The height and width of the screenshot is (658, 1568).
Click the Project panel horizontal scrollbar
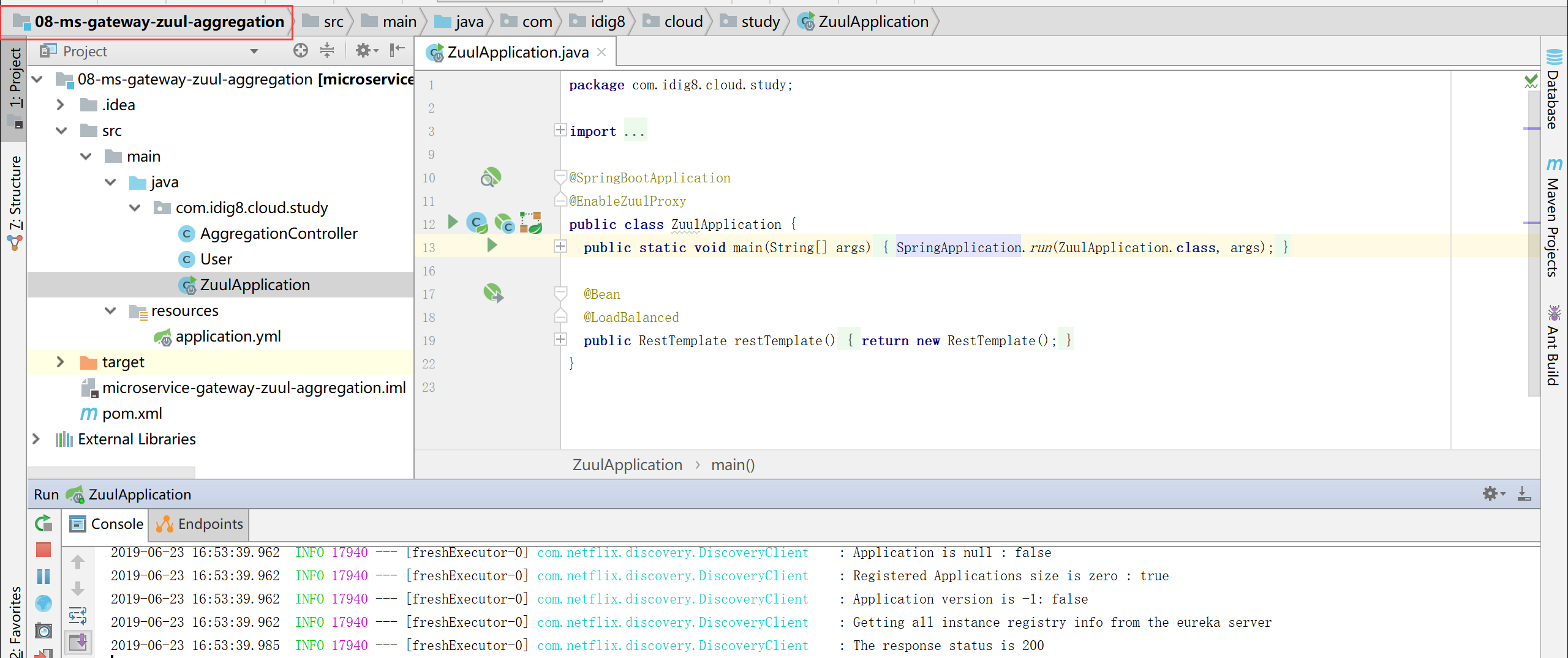pyautogui.click(x=111, y=472)
